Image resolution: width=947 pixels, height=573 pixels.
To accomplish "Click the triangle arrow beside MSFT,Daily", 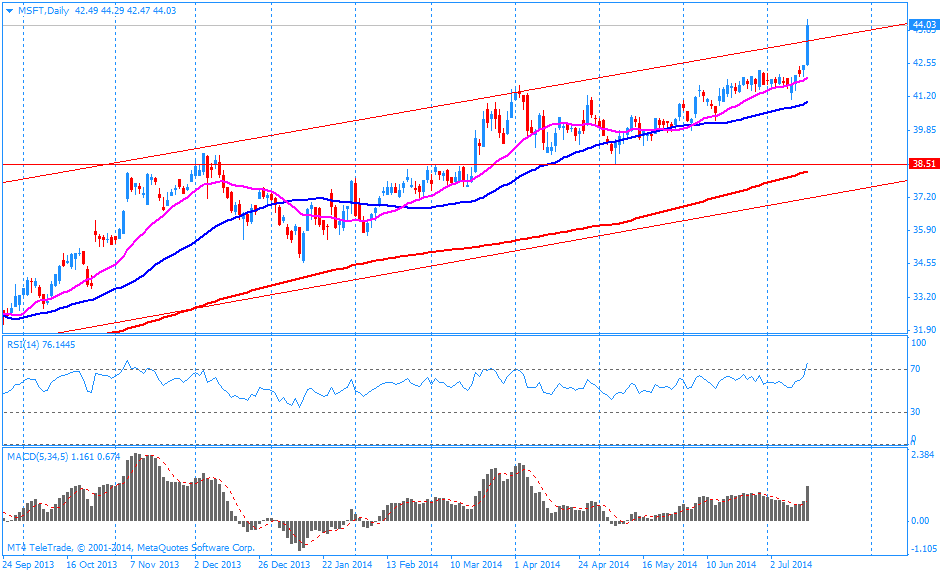I will 9,10.
